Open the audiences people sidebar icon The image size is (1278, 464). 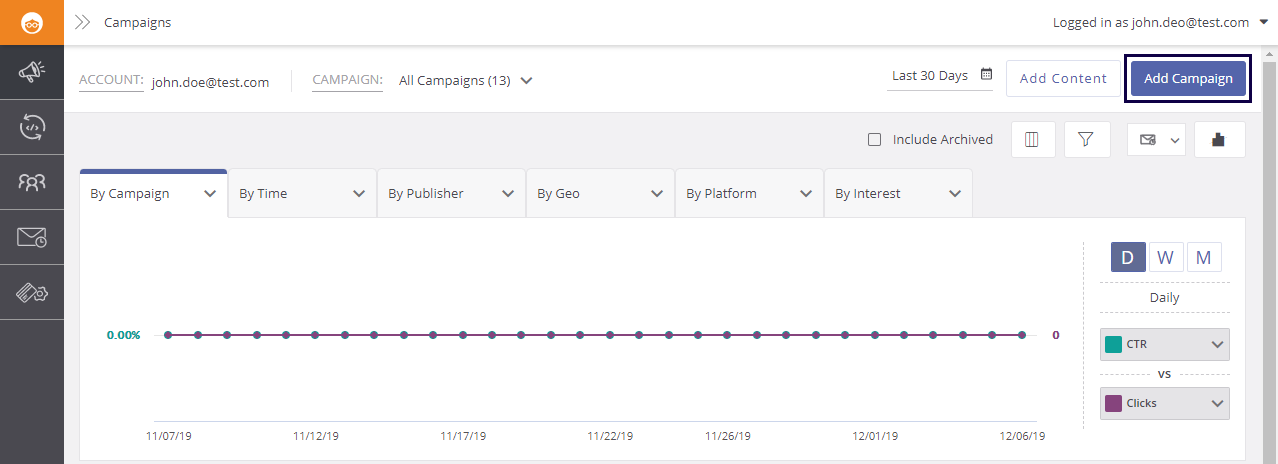32,182
